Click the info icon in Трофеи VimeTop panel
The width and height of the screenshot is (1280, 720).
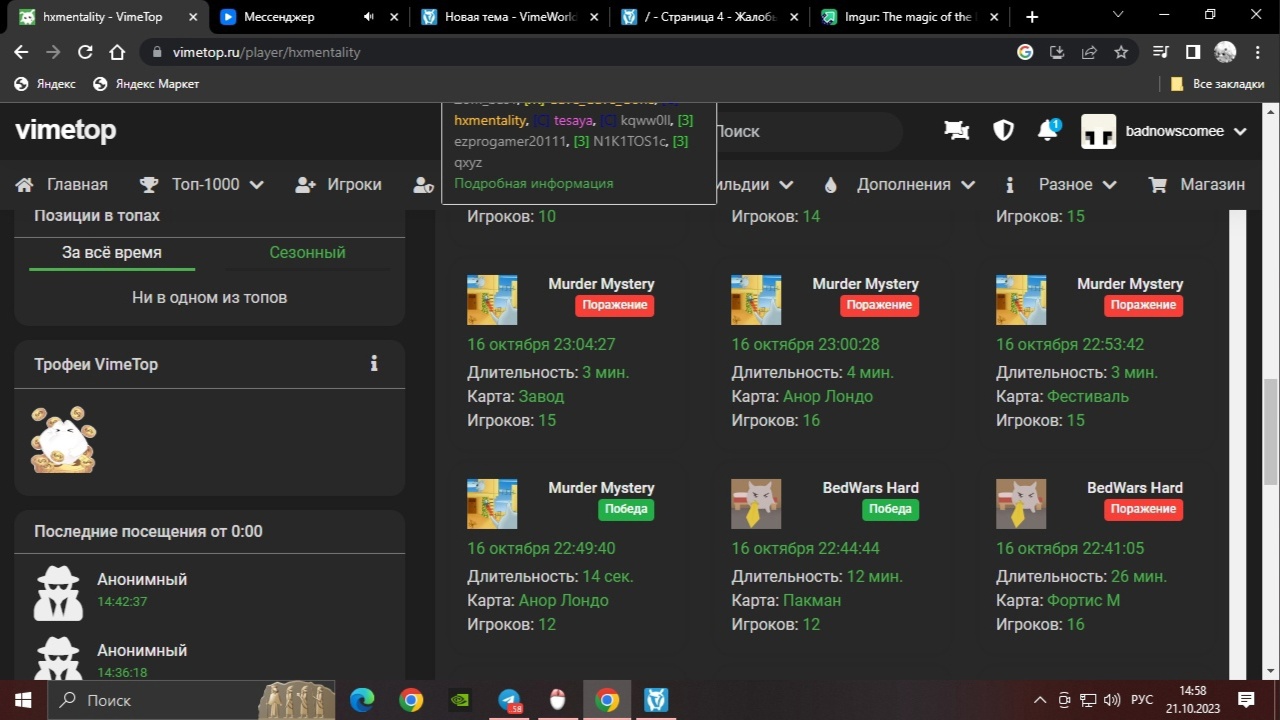click(374, 364)
